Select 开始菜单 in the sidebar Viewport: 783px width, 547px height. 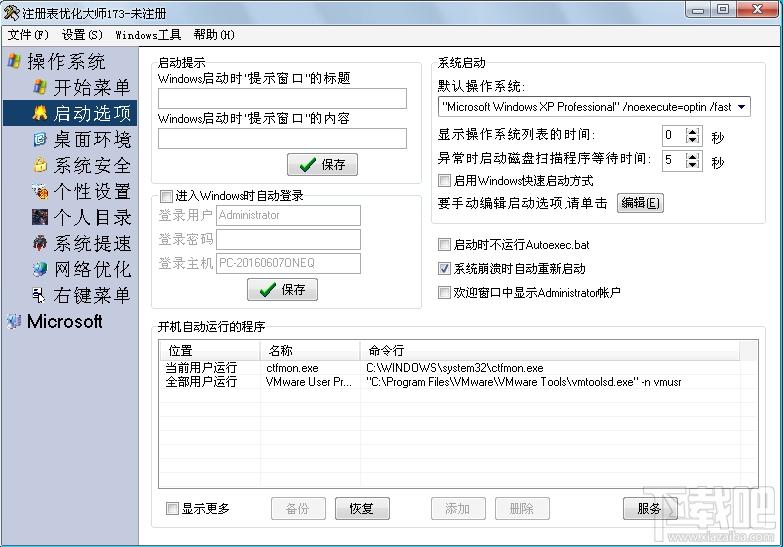(92, 87)
